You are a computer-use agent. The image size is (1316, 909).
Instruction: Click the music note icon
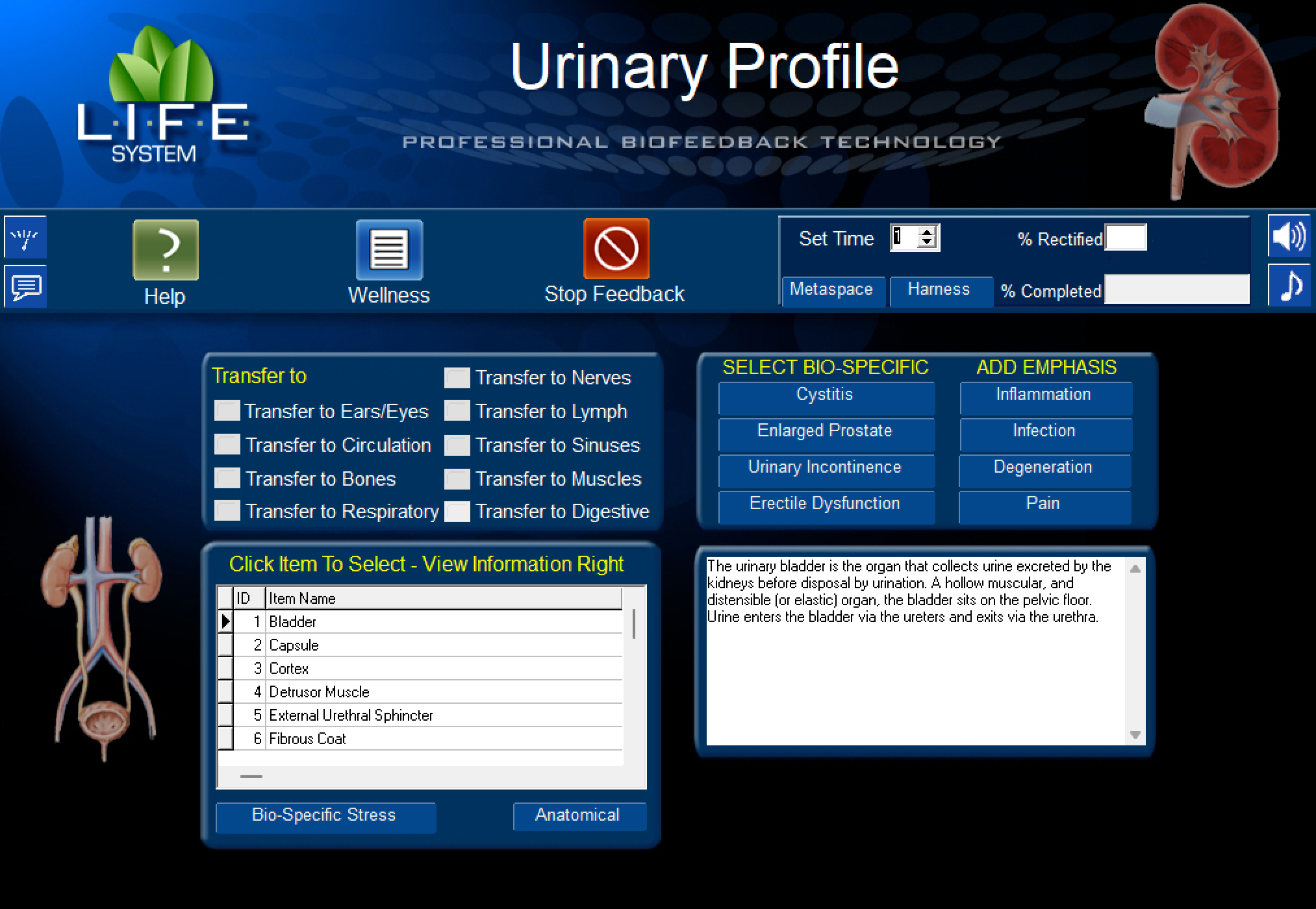pos(1291,286)
